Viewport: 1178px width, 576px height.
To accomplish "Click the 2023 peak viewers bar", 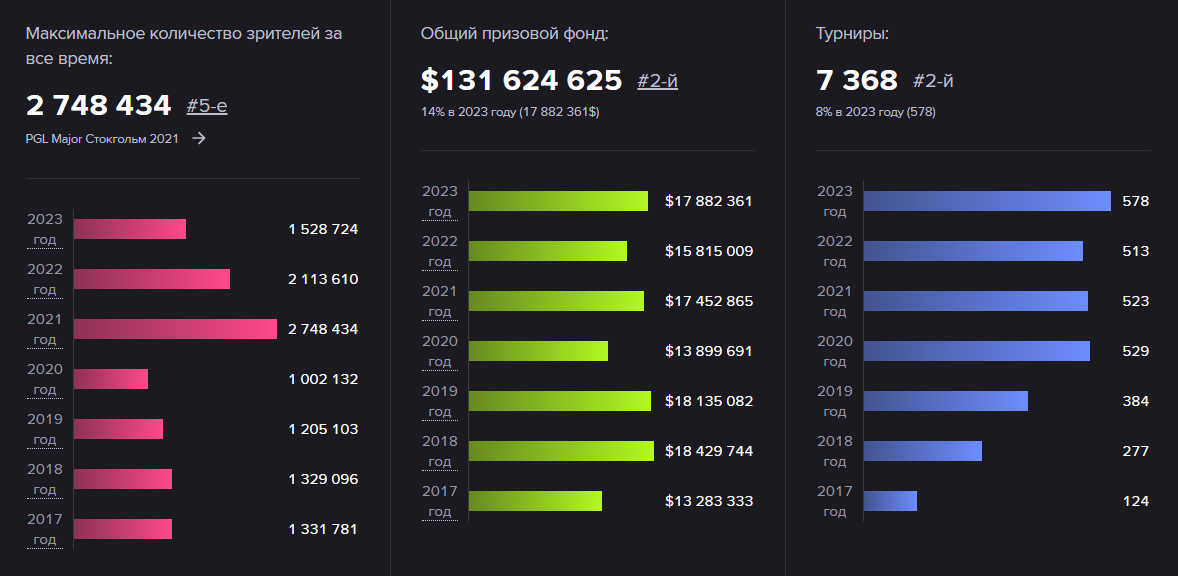I will tap(130, 229).
